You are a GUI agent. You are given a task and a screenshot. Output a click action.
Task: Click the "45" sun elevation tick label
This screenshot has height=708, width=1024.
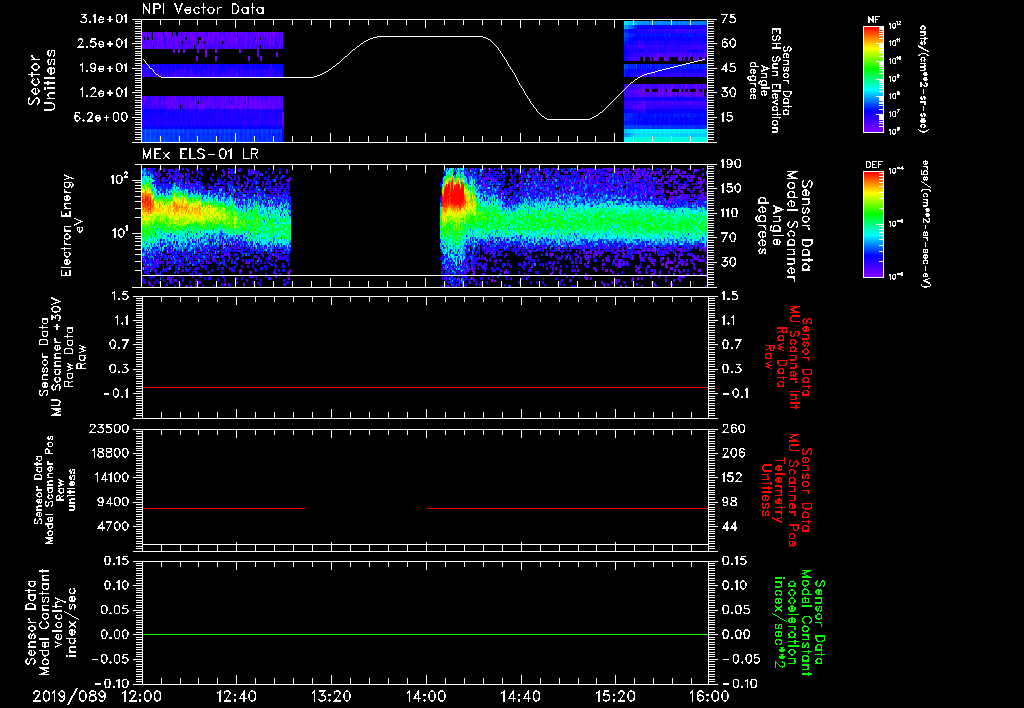point(728,68)
